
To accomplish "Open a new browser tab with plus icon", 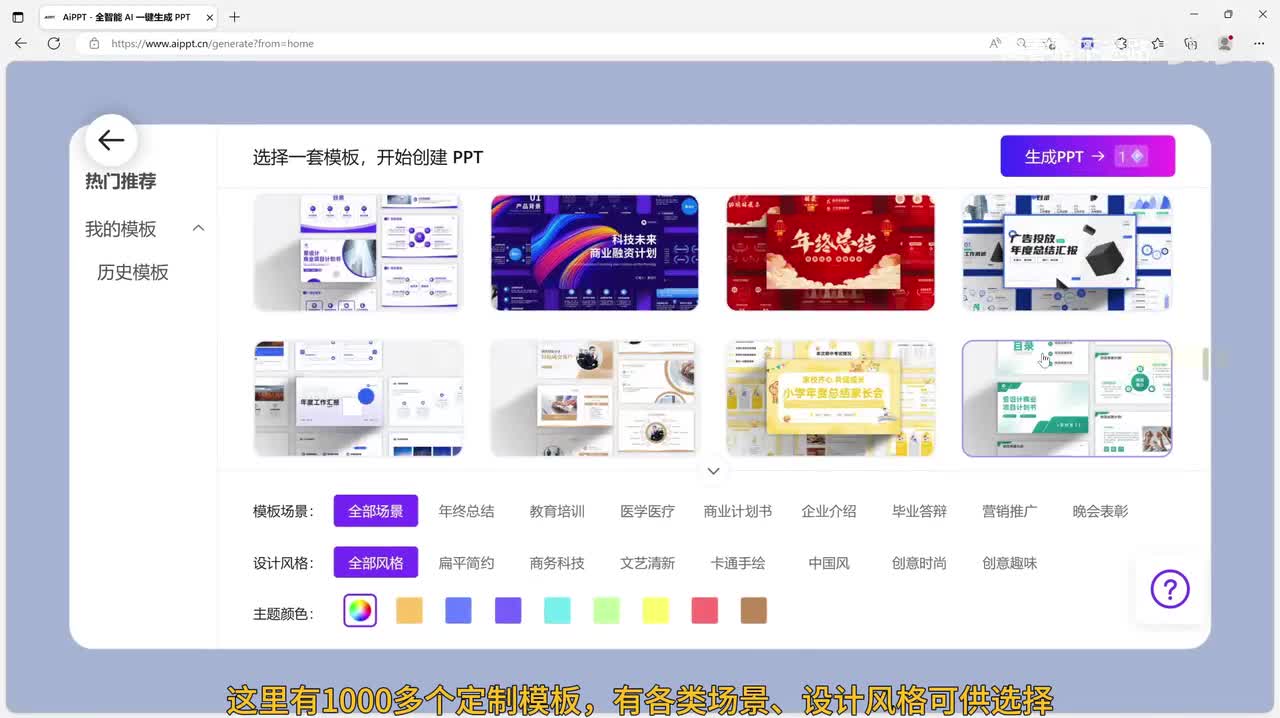I will [x=234, y=17].
